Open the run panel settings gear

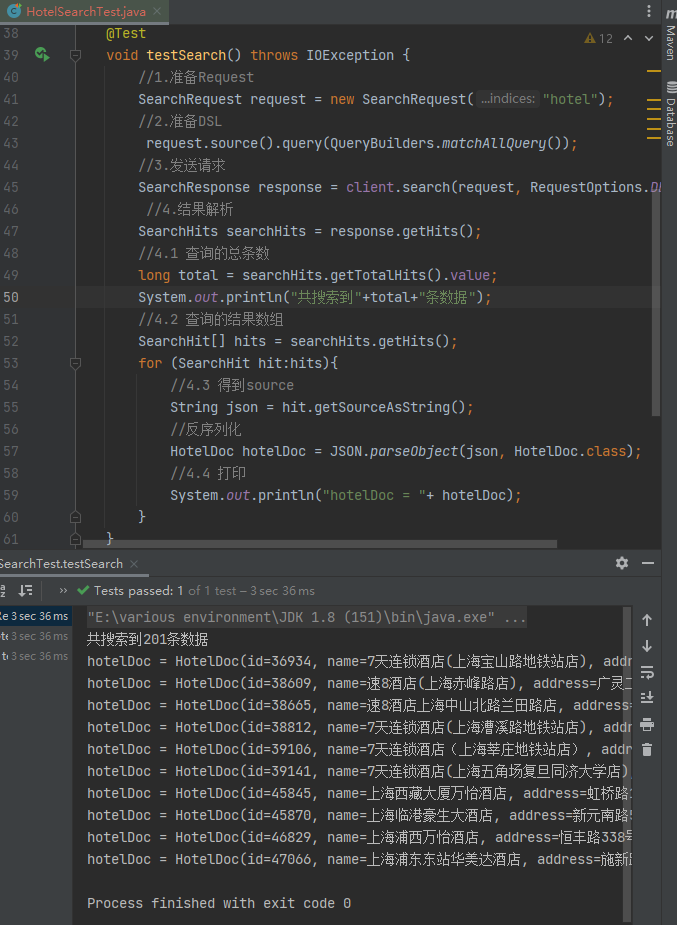click(x=622, y=563)
